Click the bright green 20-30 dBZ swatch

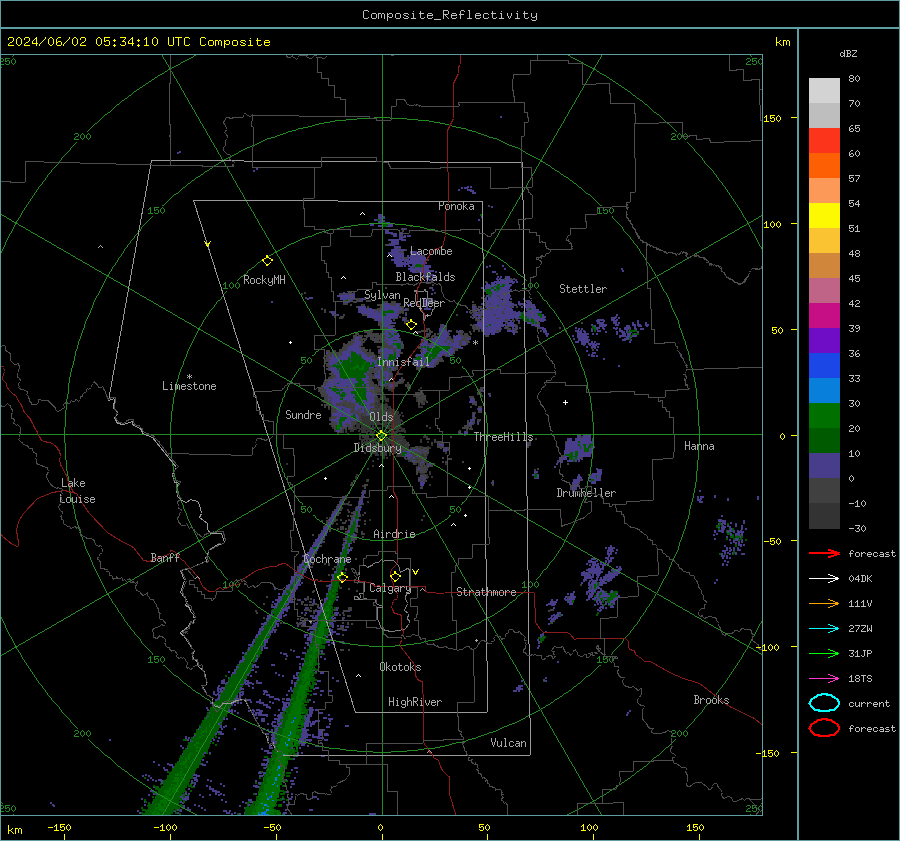click(x=824, y=416)
